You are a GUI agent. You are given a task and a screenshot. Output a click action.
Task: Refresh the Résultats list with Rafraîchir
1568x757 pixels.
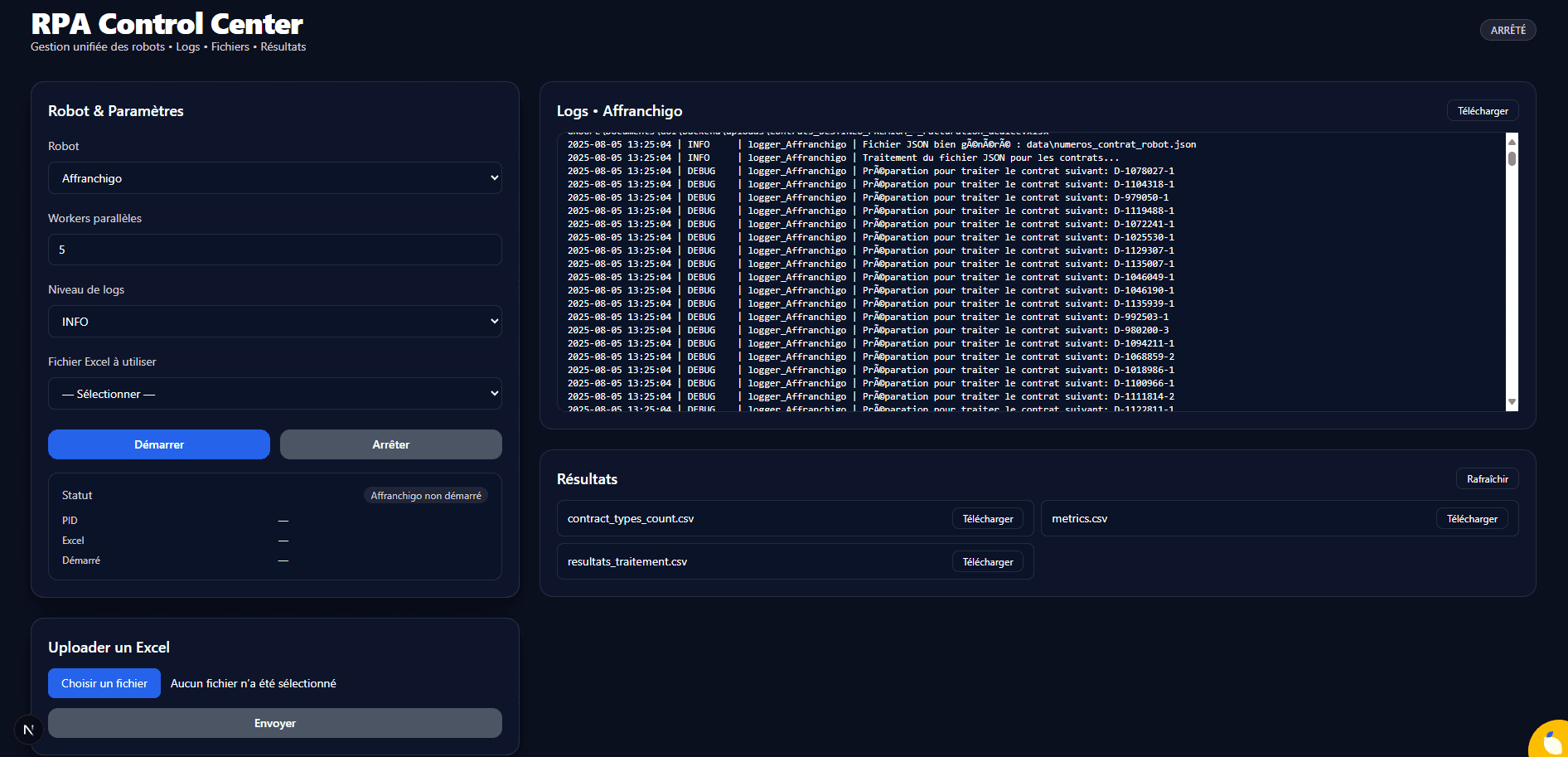[x=1488, y=479]
